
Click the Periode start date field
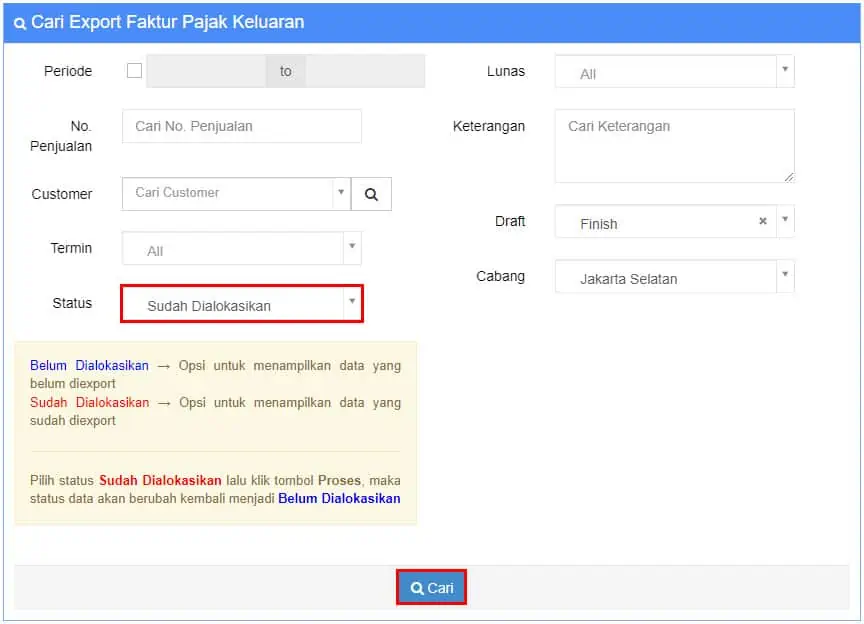point(206,71)
